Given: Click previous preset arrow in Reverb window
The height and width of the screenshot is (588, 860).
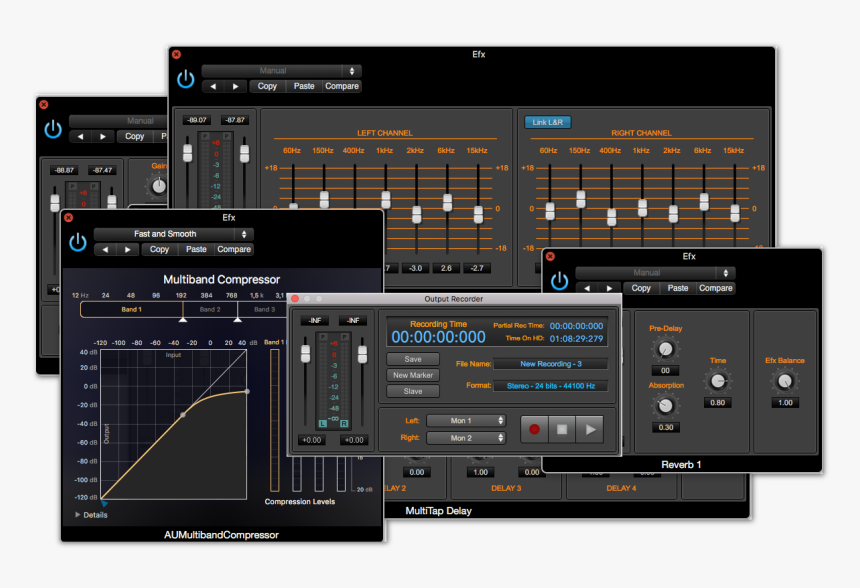Looking at the screenshot, I should (x=587, y=288).
